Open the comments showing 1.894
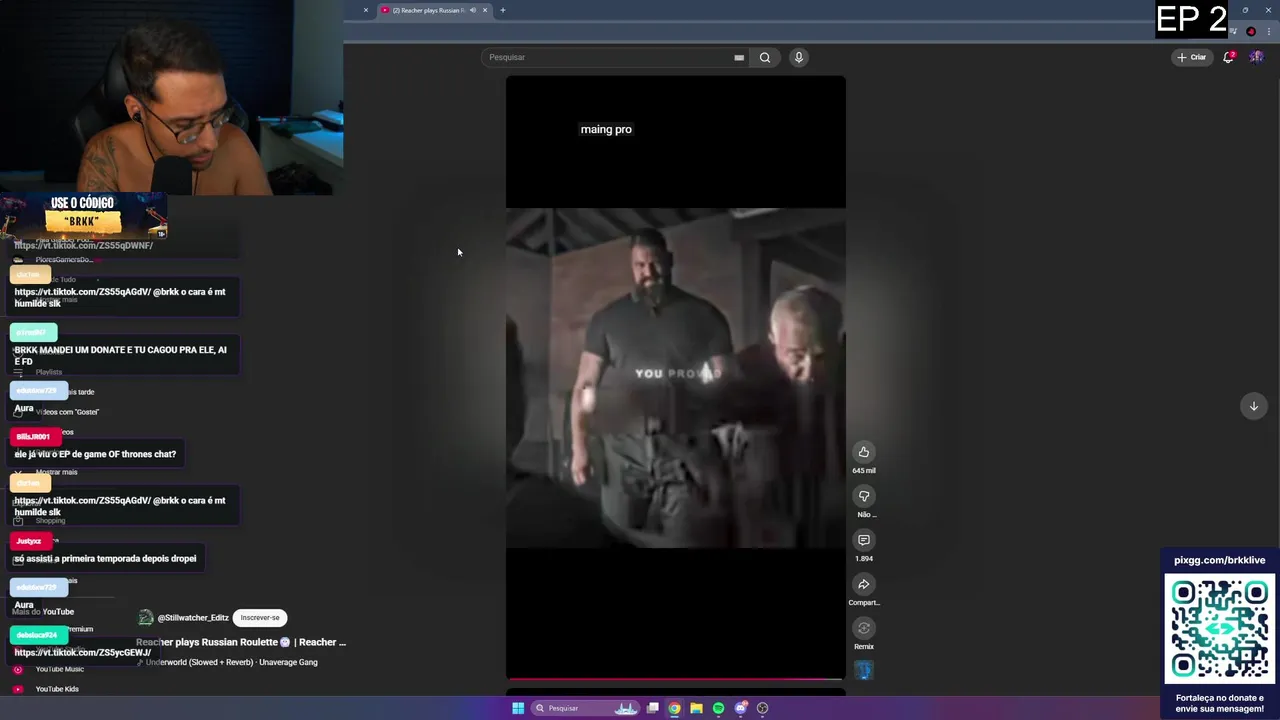 [864, 540]
